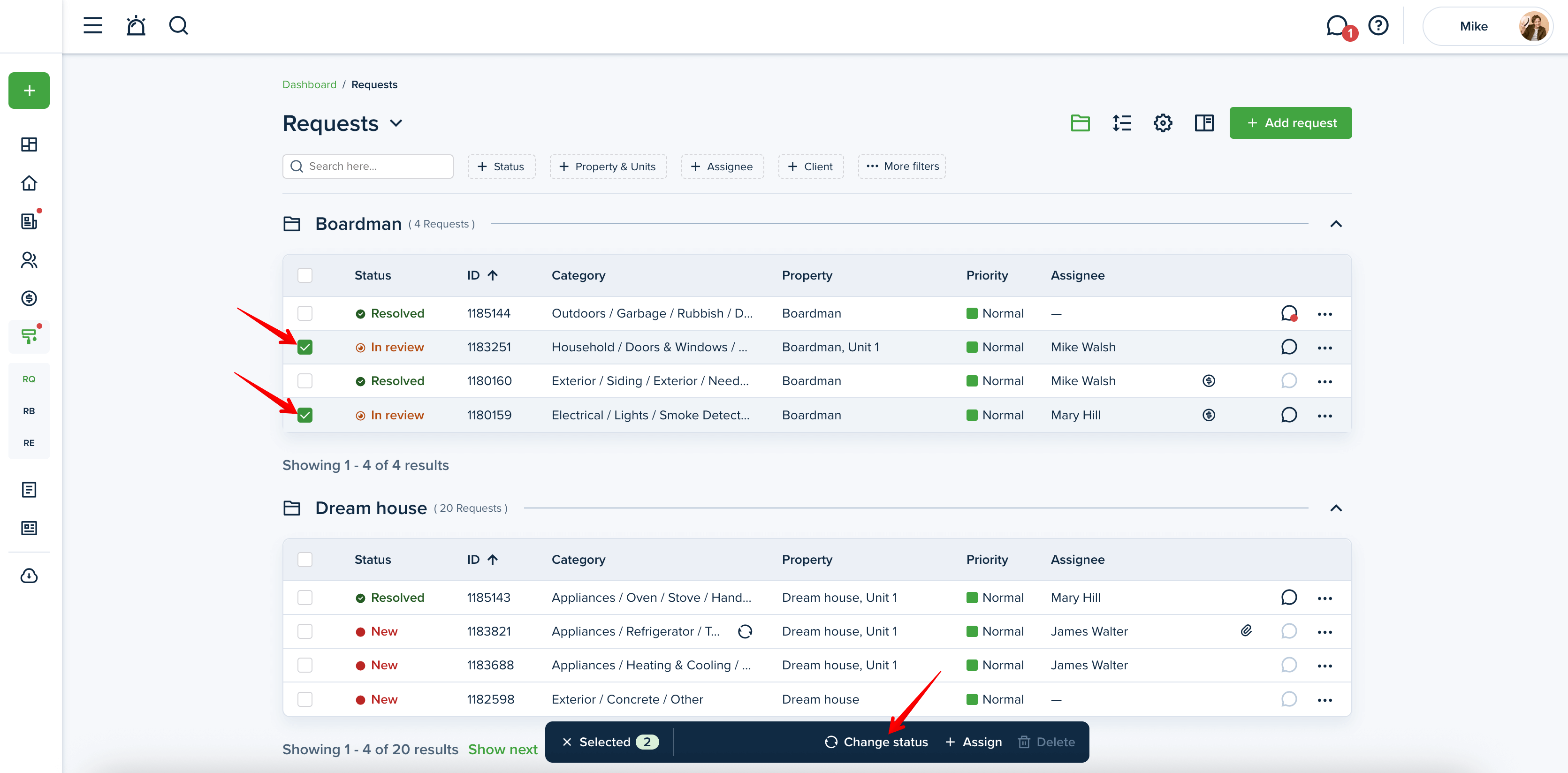Click the help question mark icon
1568x773 pixels.
1378,26
